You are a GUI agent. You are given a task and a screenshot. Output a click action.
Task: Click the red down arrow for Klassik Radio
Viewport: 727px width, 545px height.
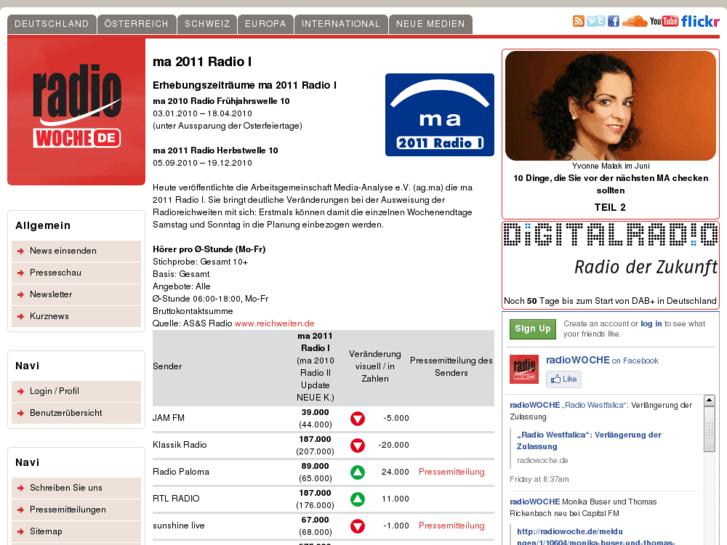click(x=357, y=445)
